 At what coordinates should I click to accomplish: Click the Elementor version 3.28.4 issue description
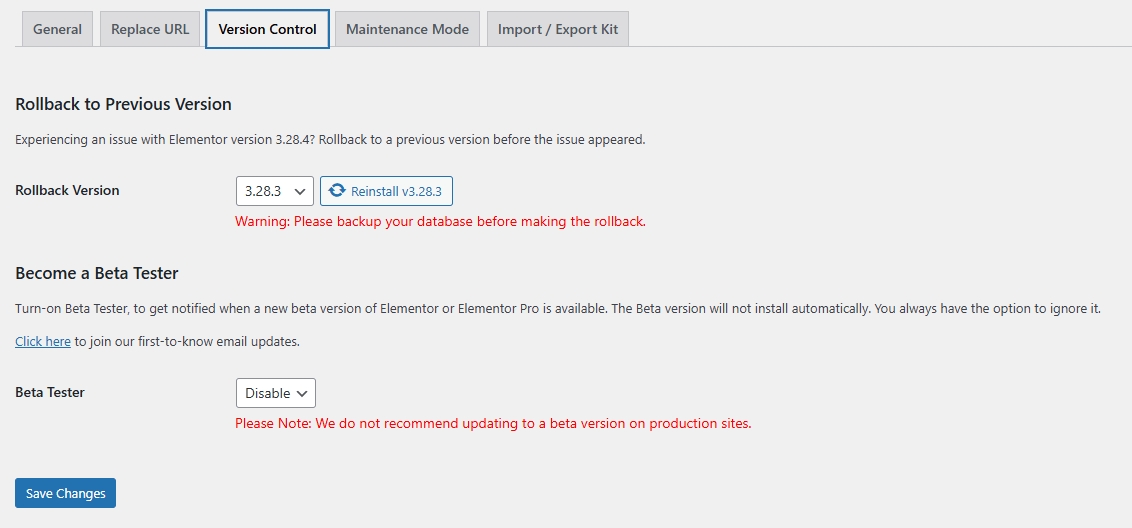330,139
